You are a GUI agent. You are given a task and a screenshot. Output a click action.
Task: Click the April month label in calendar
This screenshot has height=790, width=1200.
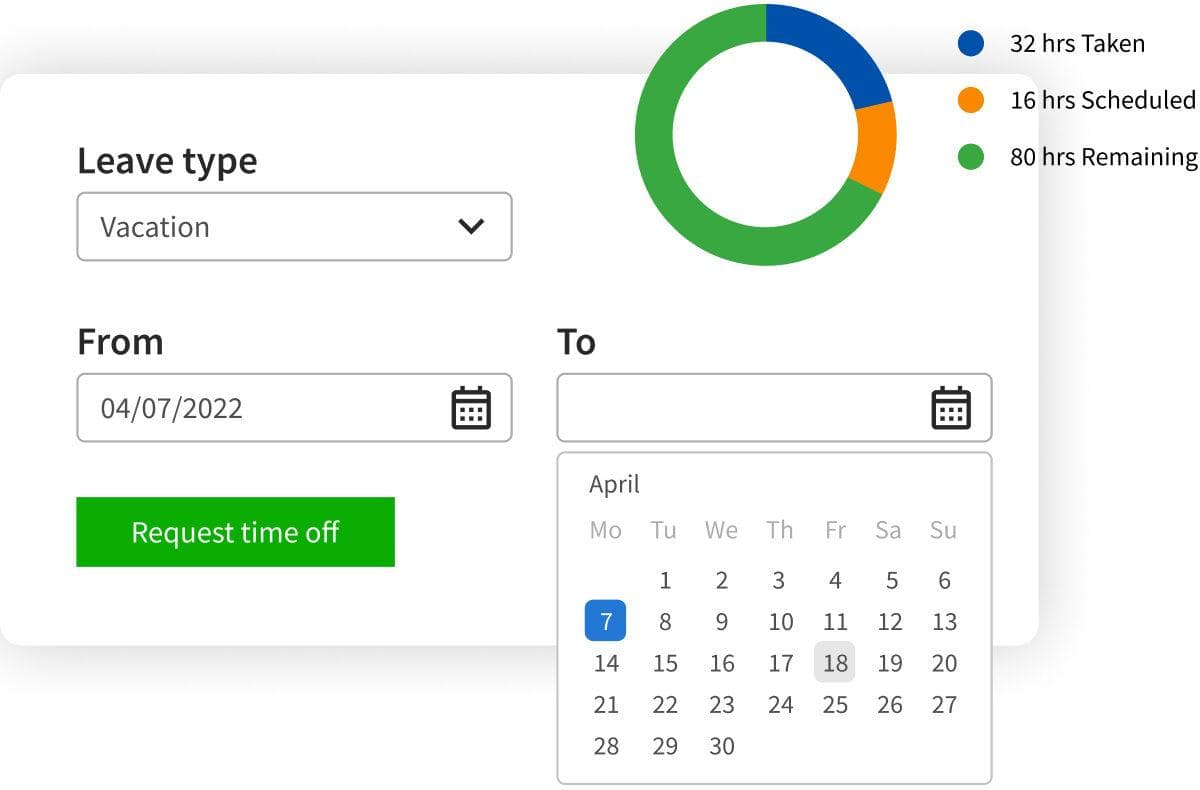614,485
